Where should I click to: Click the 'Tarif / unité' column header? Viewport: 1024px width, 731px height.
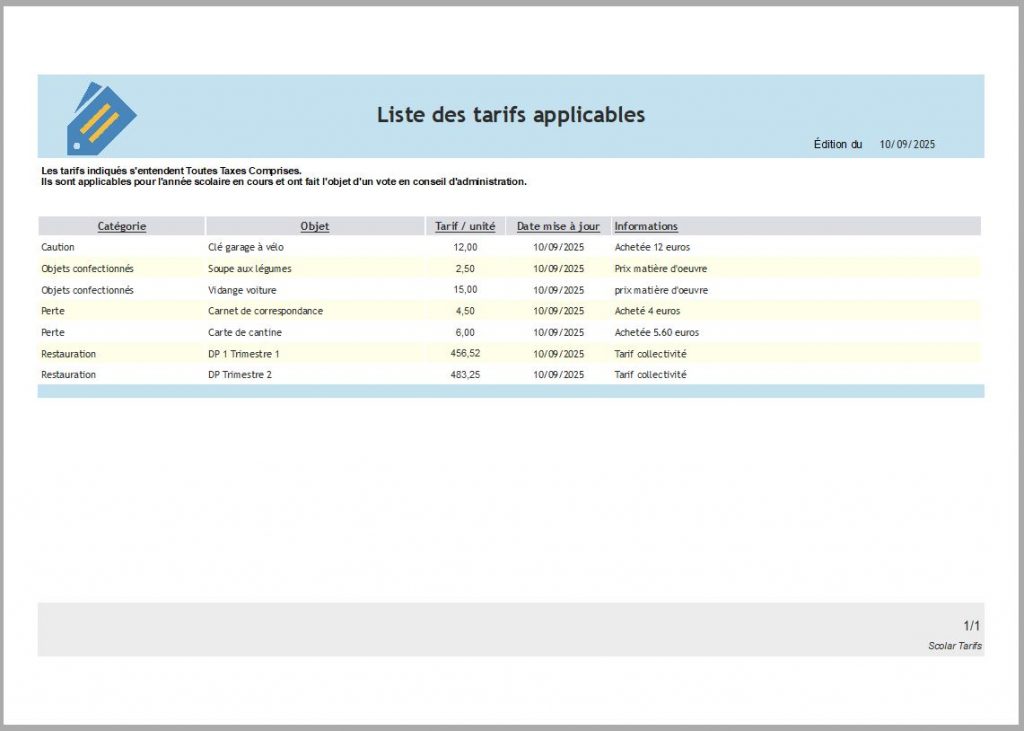tap(465, 226)
